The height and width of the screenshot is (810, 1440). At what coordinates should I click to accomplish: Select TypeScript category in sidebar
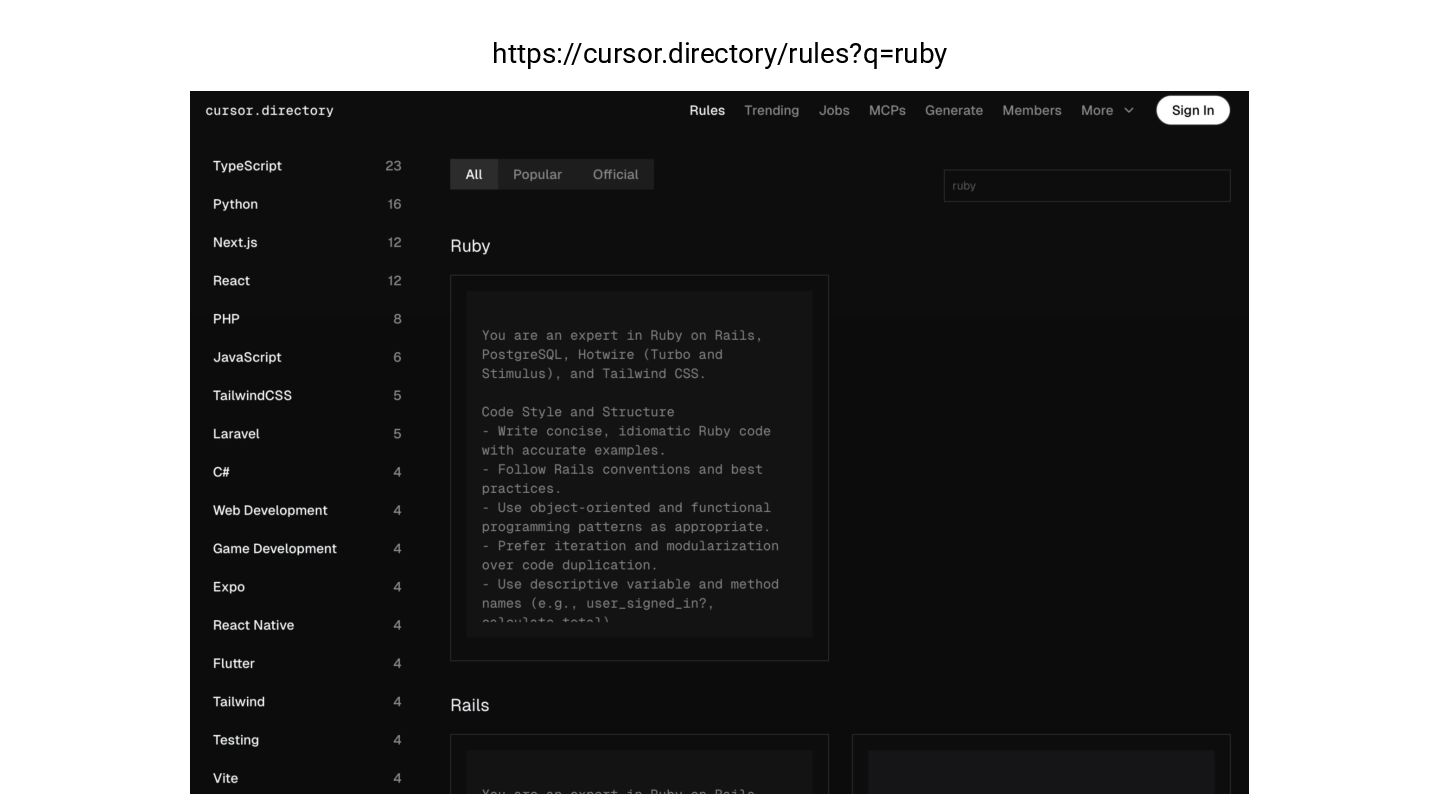pyautogui.click(x=307, y=166)
